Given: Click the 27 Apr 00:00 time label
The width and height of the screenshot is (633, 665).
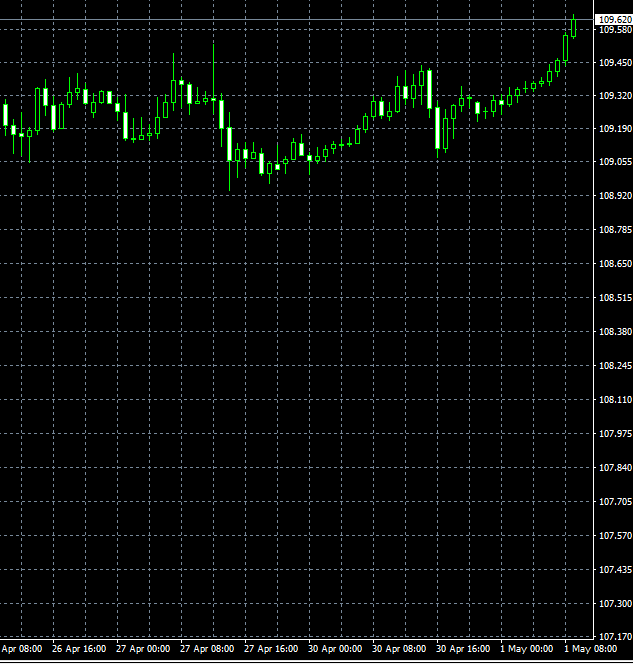Looking at the screenshot, I should (x=143, y=649).
